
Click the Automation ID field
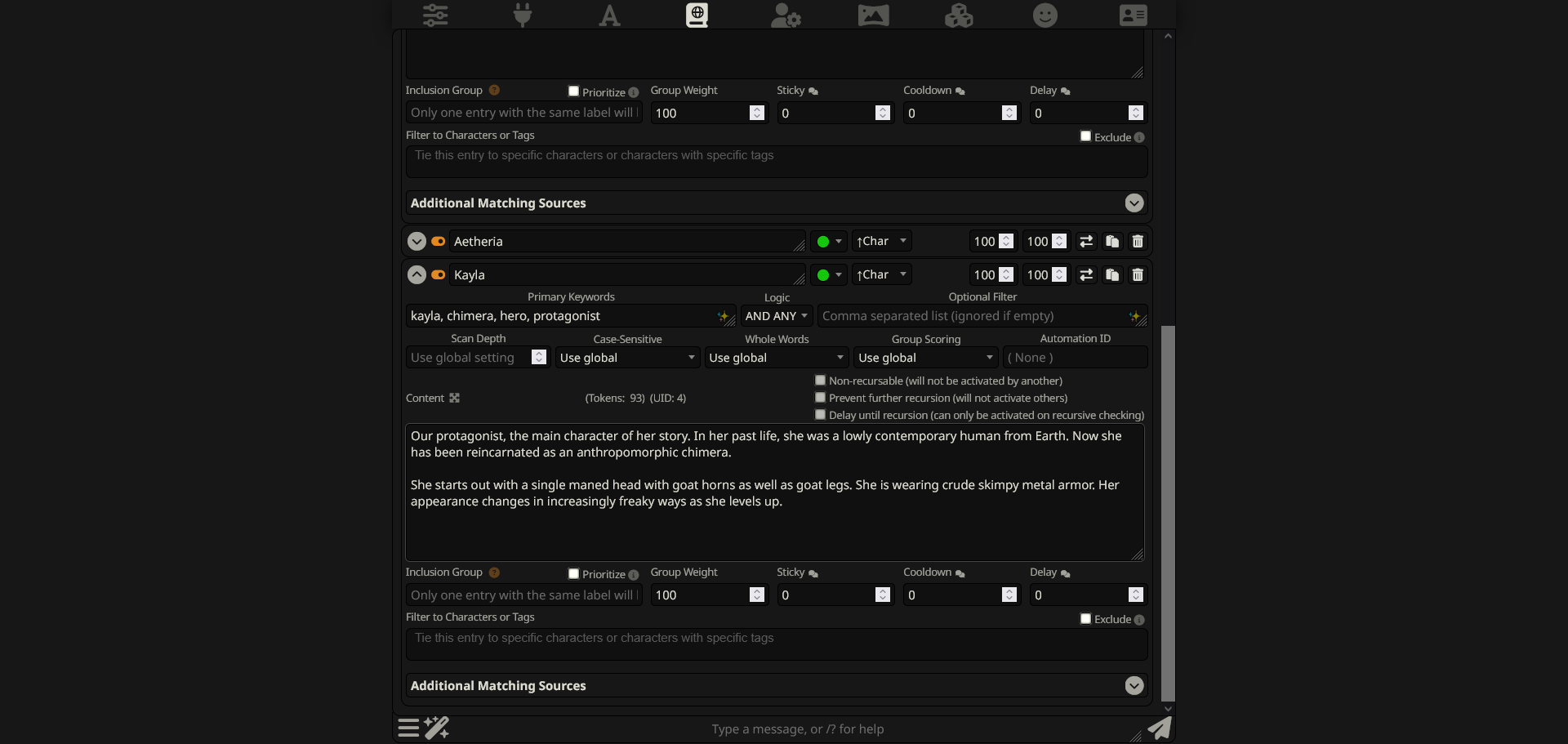[x=1075, y=358]
